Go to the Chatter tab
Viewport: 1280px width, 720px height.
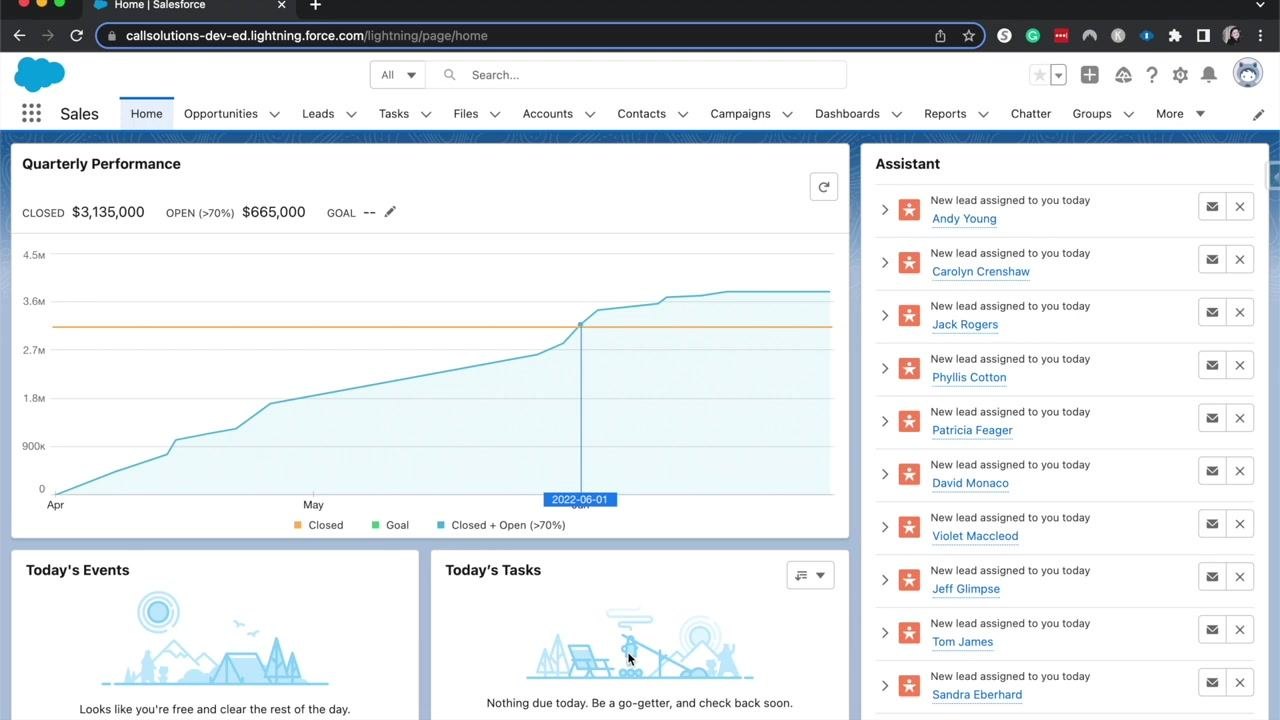click(x=1030, y=114)
